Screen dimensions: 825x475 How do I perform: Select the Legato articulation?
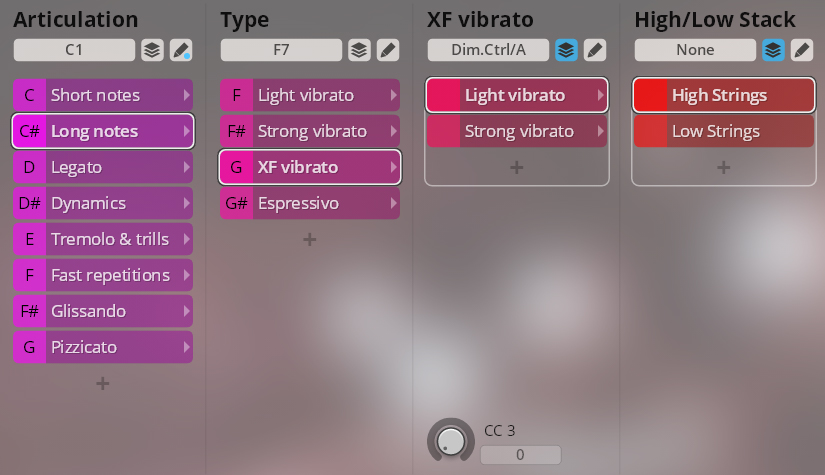click(x=102, y=167)
